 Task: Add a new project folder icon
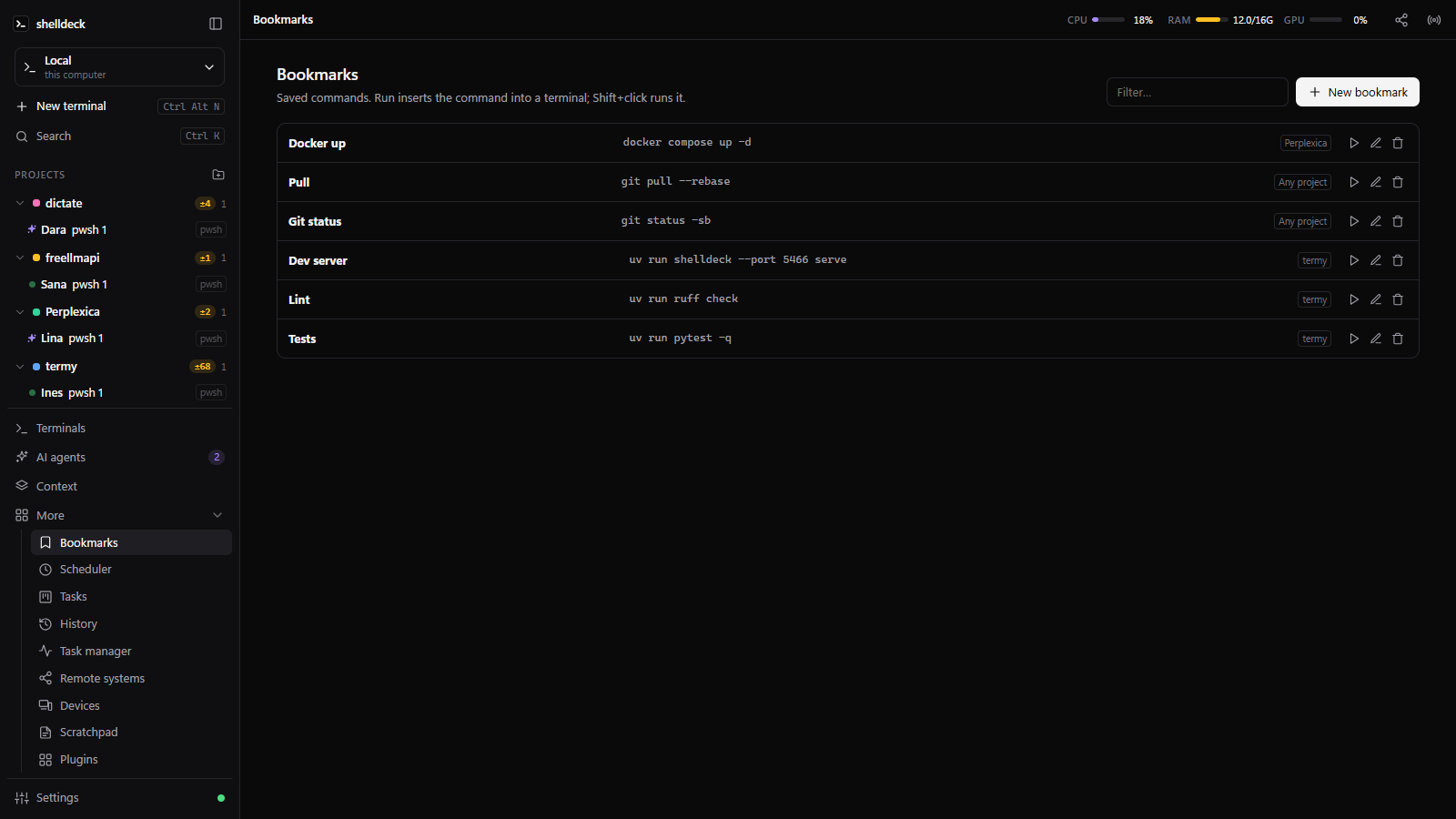click(218, 175)
